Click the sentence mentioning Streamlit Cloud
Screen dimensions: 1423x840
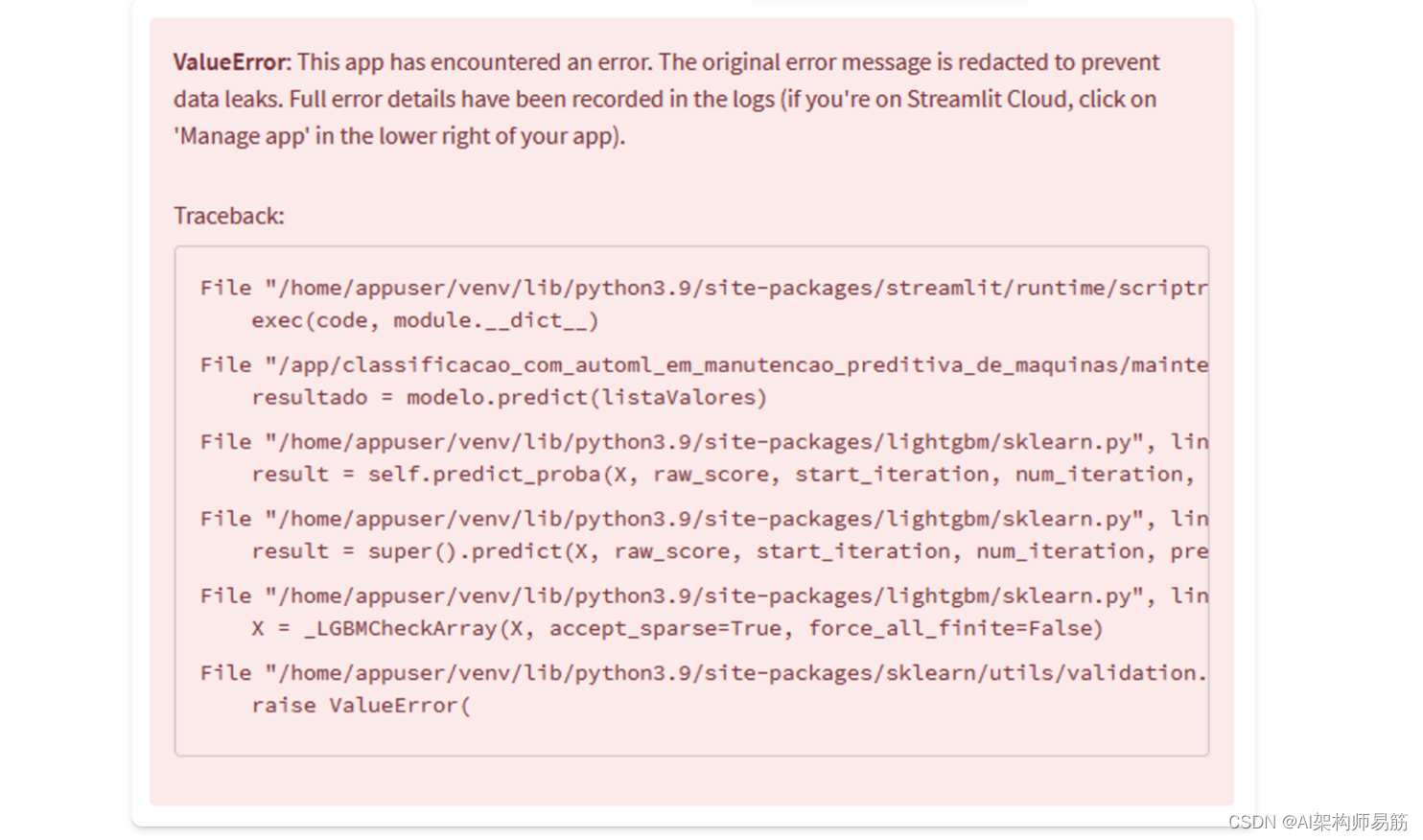(x=665, y=117)
